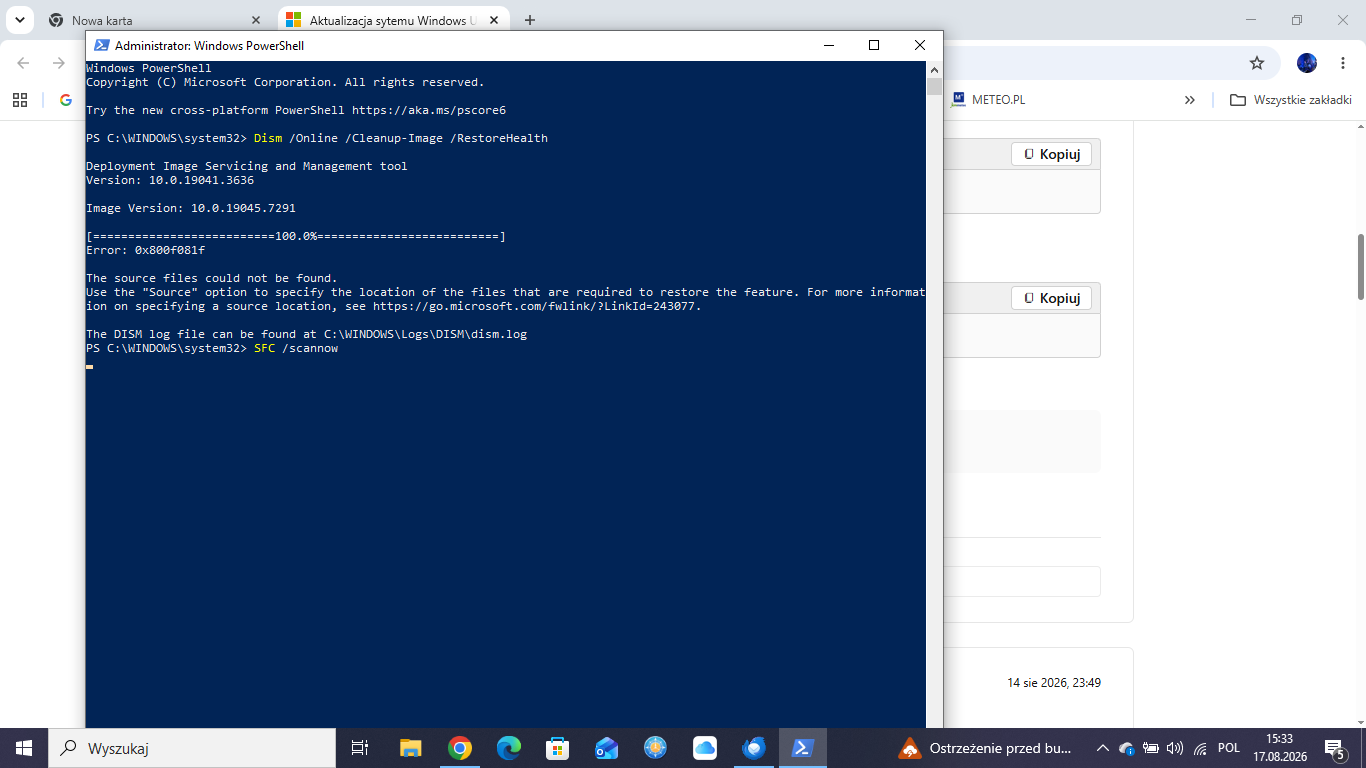Open the notification center

1334,748
